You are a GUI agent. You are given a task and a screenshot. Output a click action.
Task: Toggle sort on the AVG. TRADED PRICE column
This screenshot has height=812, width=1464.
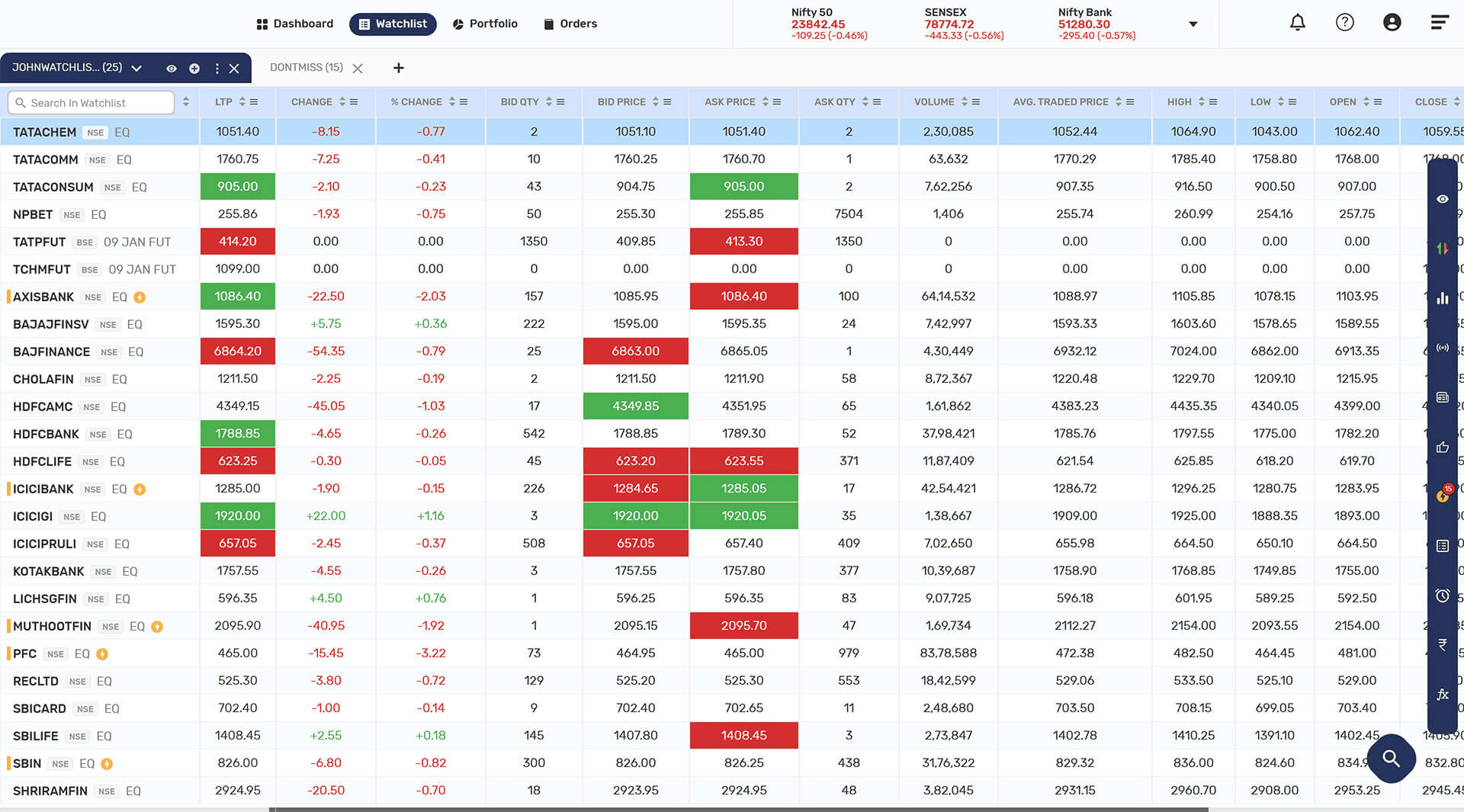[1119, 102]
